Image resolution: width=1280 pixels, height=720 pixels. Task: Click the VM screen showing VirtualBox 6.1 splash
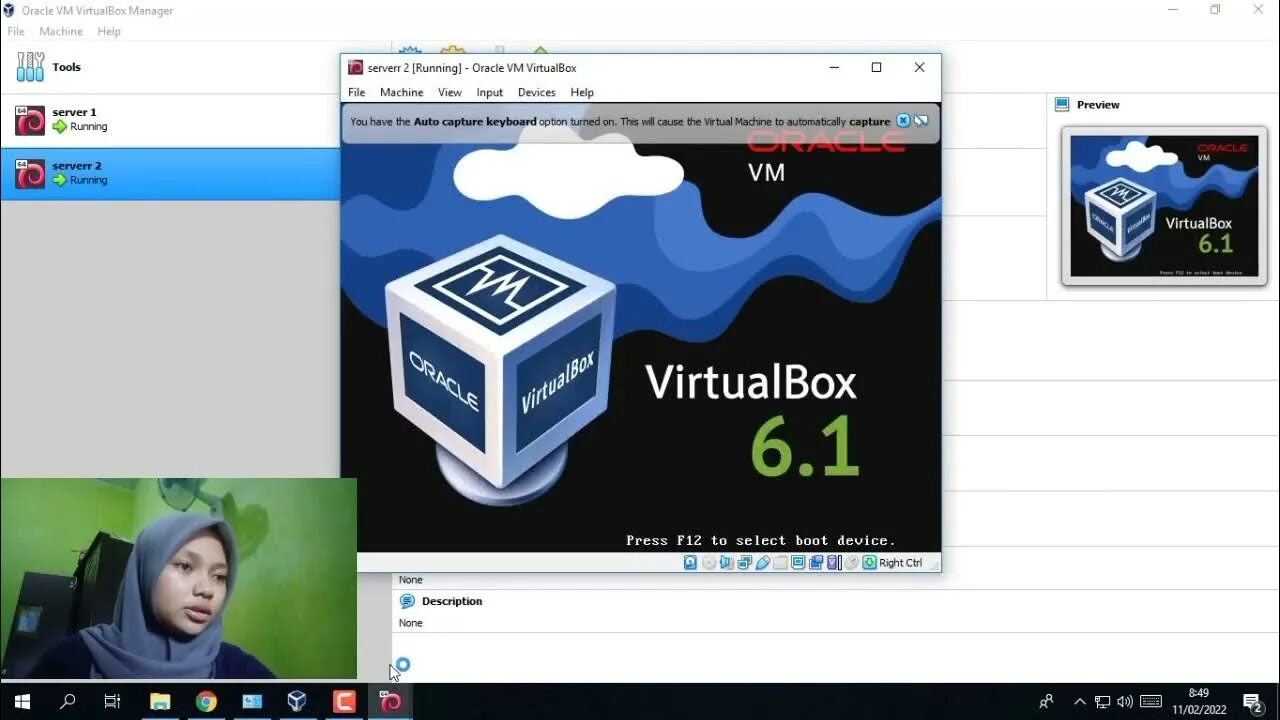click(x=640, y=327)
